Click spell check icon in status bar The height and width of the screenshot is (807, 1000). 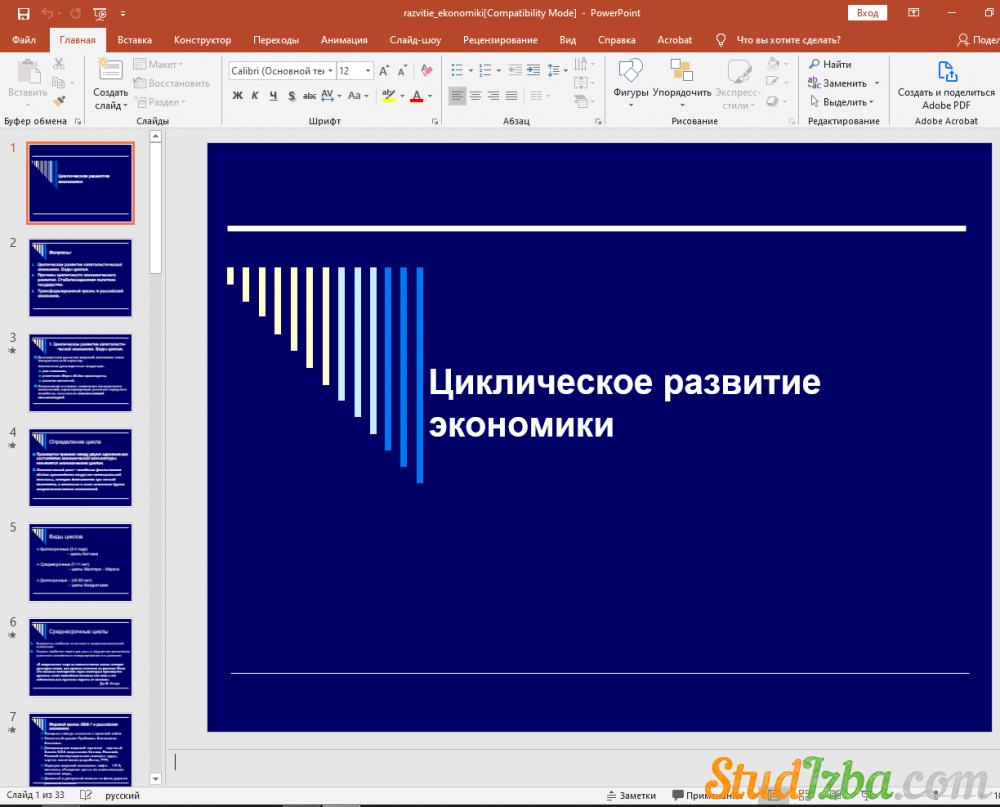(86, 795)
